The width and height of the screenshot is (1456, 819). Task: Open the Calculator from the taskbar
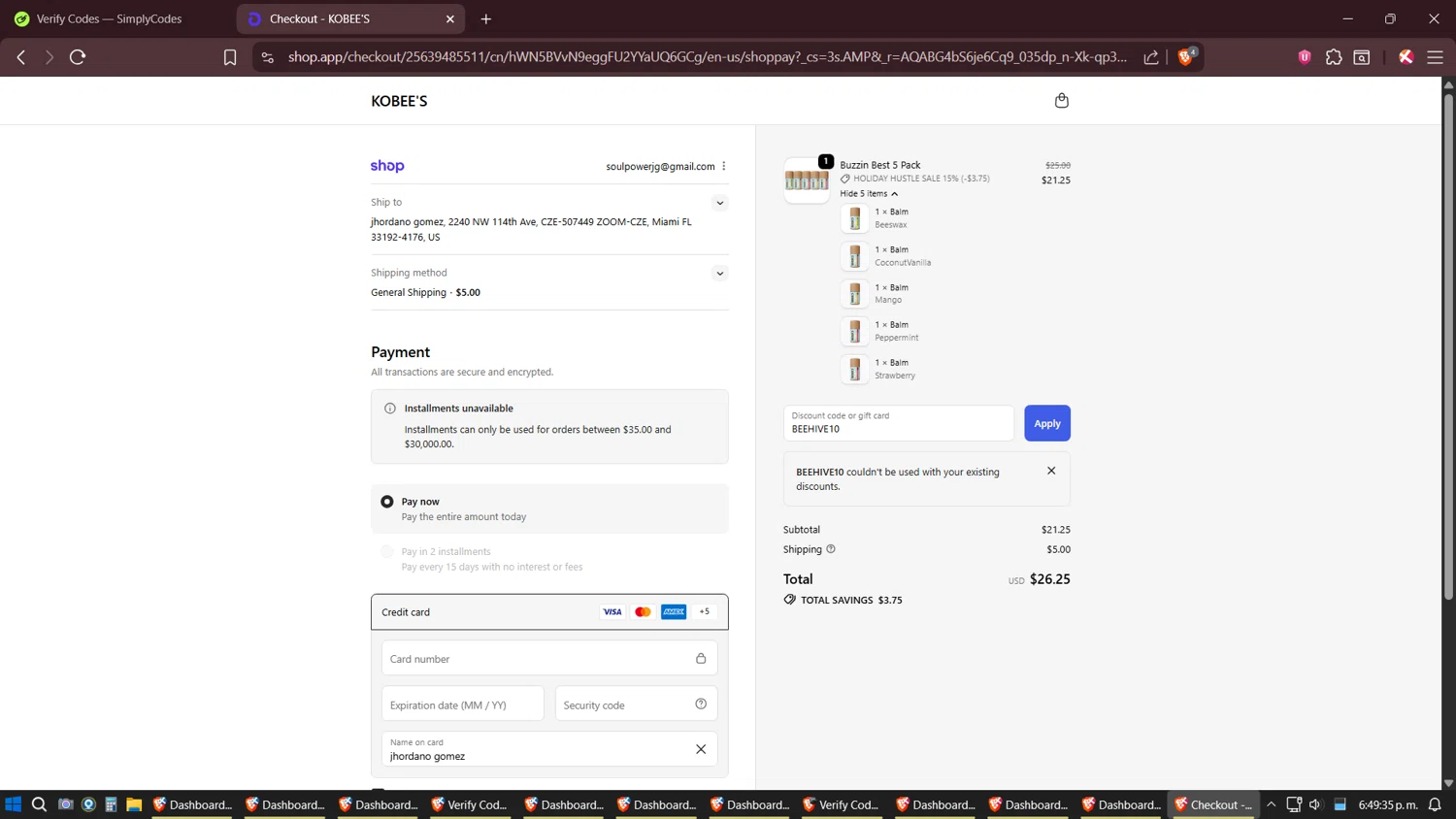(x=111, y=804)
